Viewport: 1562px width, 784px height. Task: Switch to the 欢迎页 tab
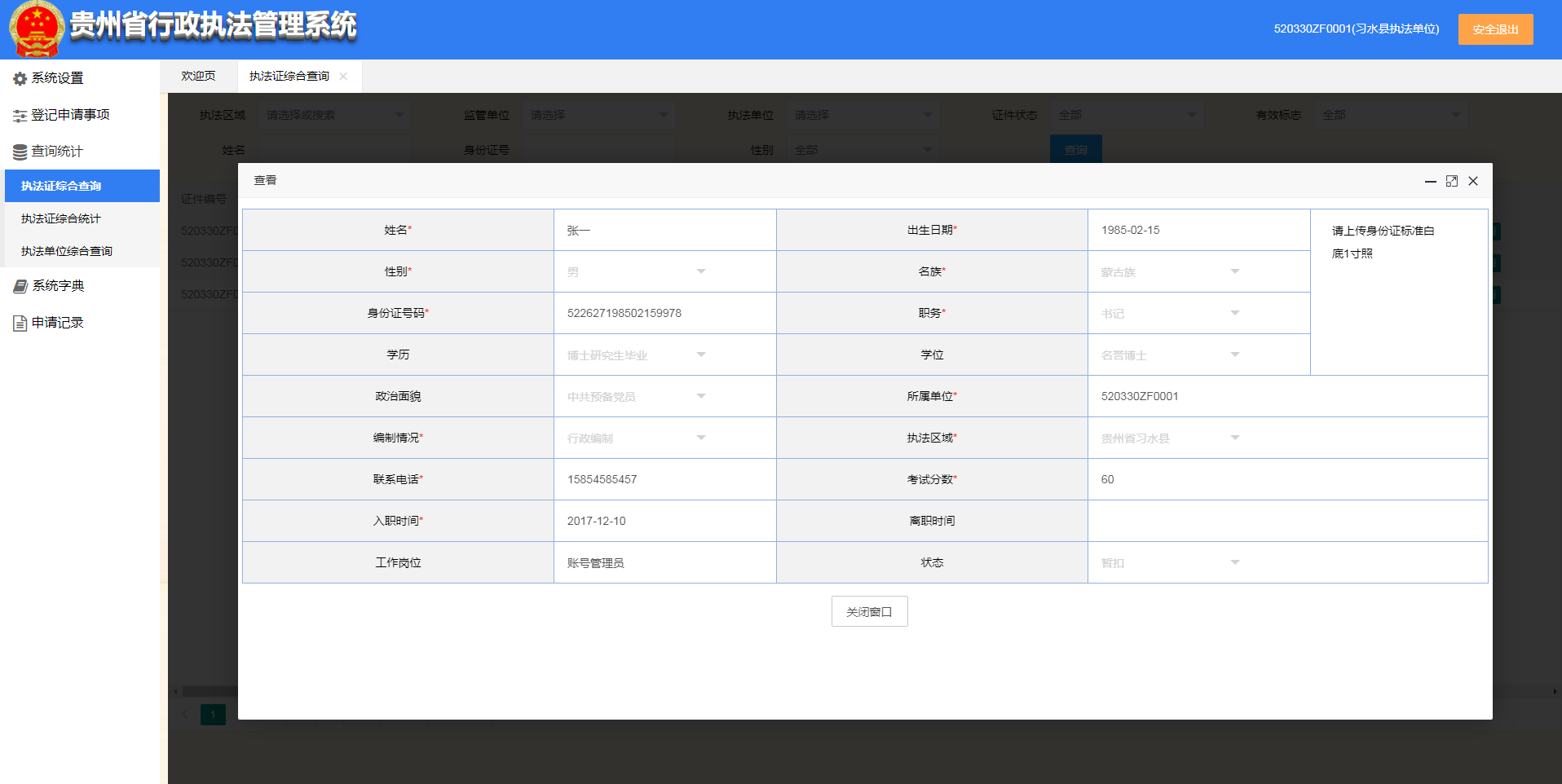coord(198,76)
